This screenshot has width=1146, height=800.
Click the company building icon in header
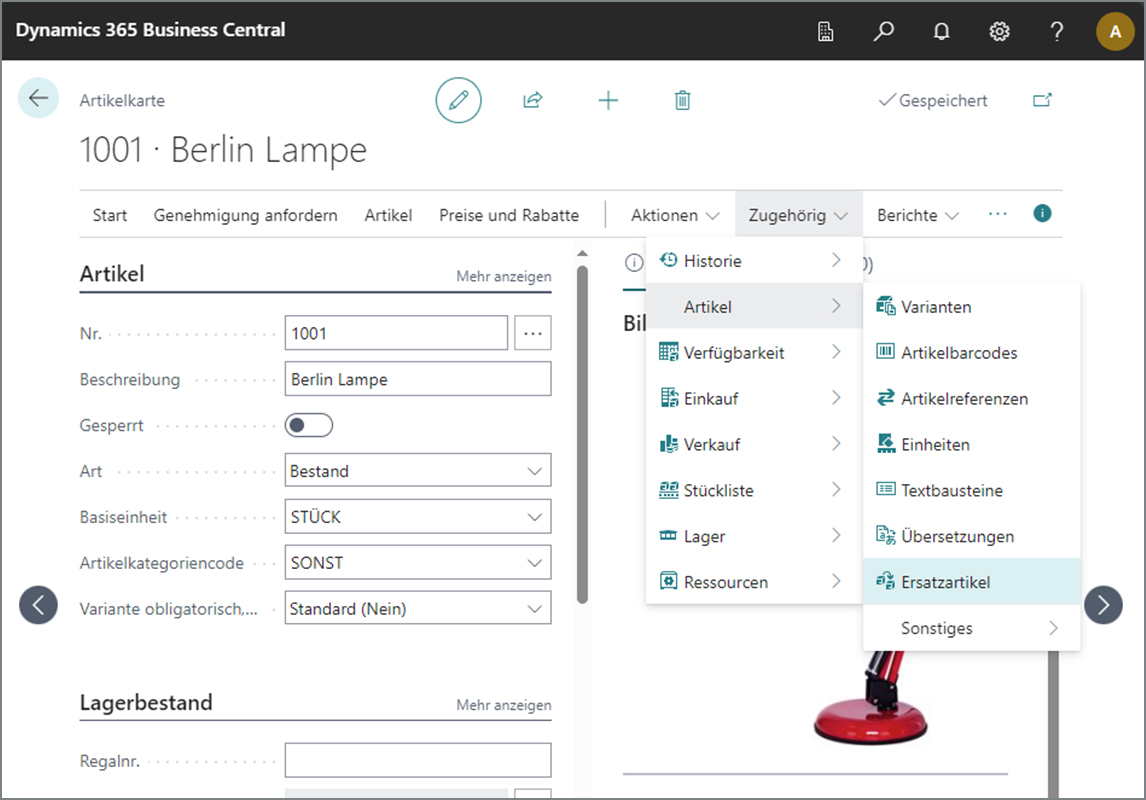825,31
